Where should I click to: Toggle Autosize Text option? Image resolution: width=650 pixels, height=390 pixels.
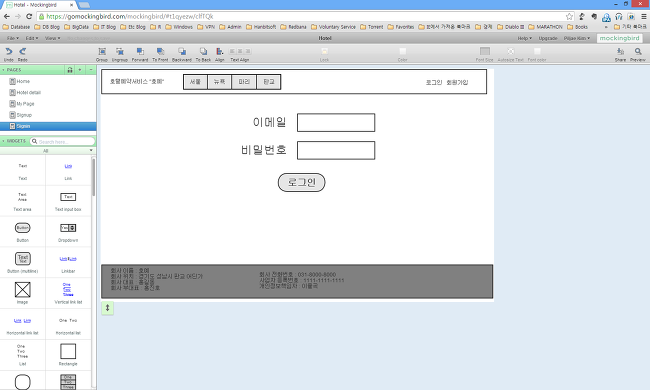pyautogui.click(x=511, y=51)
